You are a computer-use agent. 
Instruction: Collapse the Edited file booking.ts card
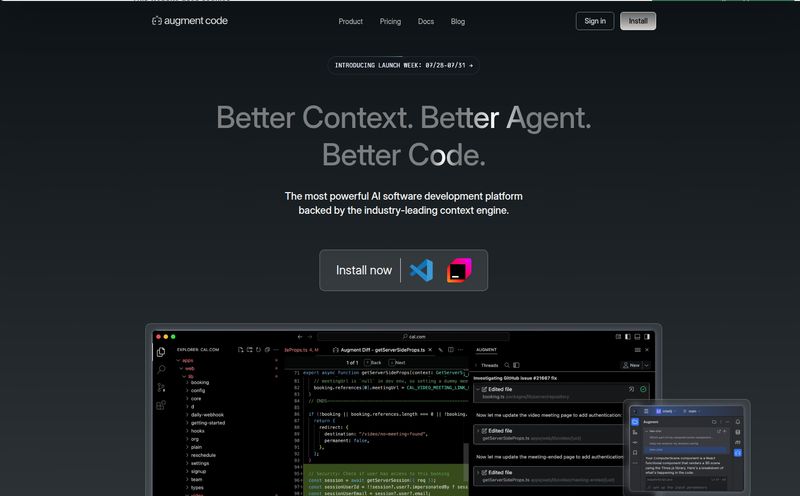point(478,389)
